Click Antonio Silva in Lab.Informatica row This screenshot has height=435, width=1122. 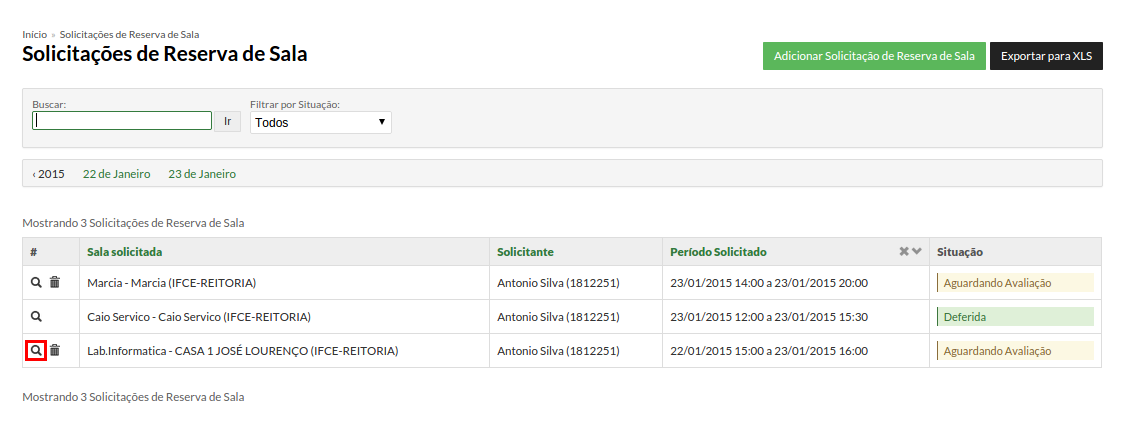(558, 351)
